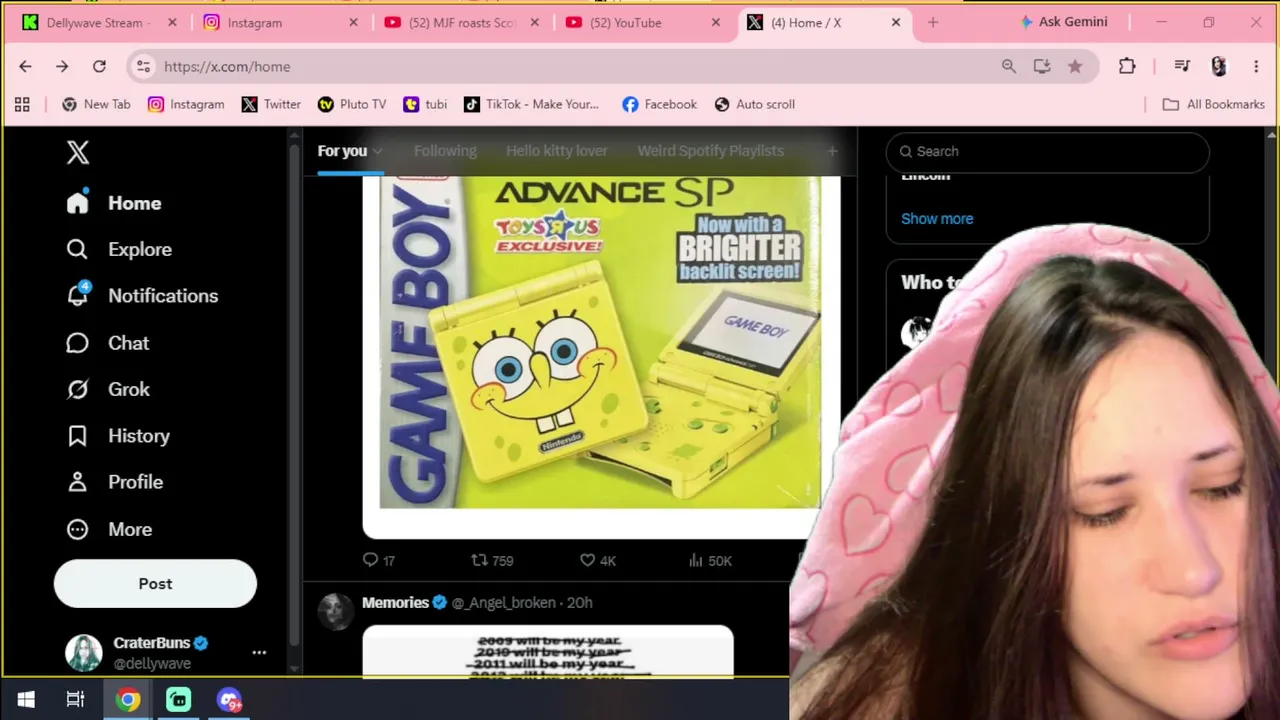Expand All Bookmarks folder
The height and width of the screenshot is (720, 1280).
coord(1214,104)
